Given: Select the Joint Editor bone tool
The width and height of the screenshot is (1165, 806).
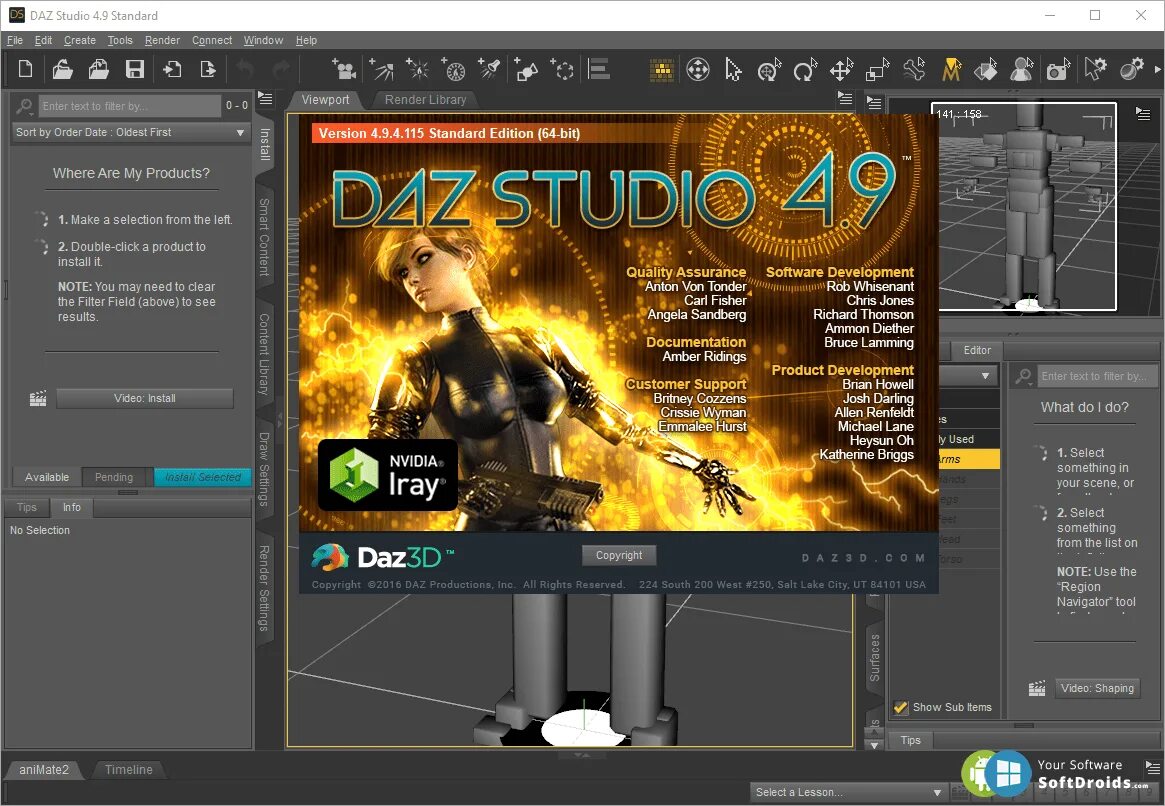Looking at the screenshot, I should pos(915,70).
